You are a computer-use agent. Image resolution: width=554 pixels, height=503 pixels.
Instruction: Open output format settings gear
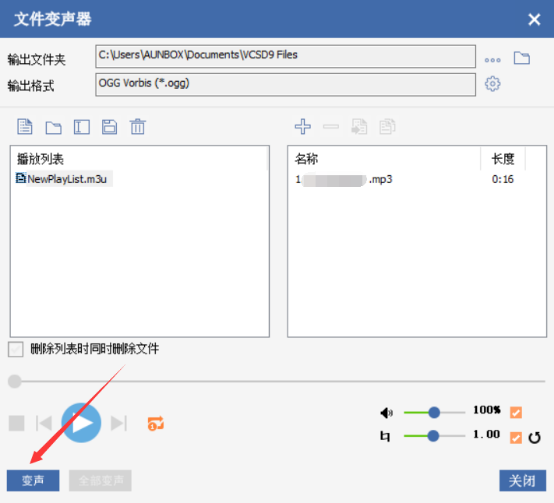493,84
